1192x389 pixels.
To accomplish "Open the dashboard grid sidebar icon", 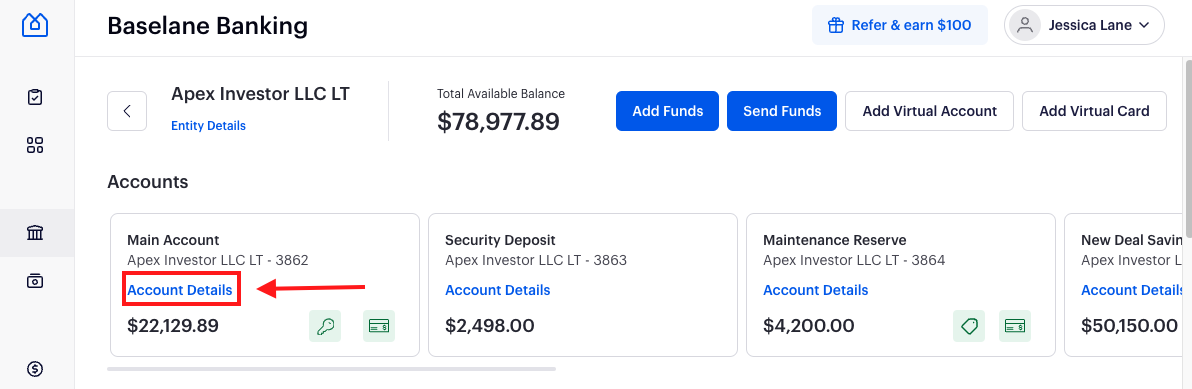I will (x=35, y=146).
